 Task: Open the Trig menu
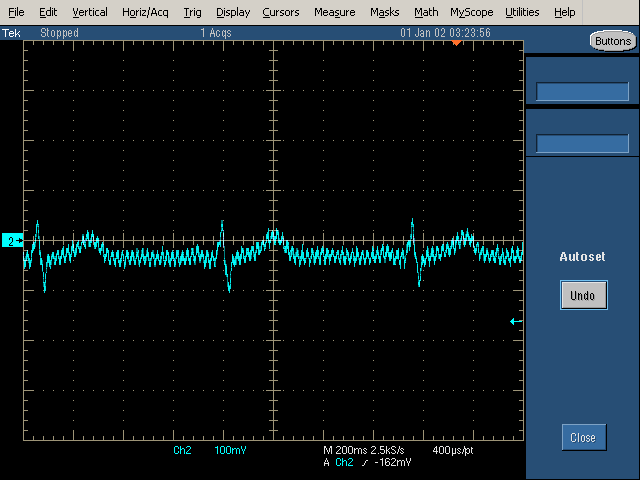point(192,12)
